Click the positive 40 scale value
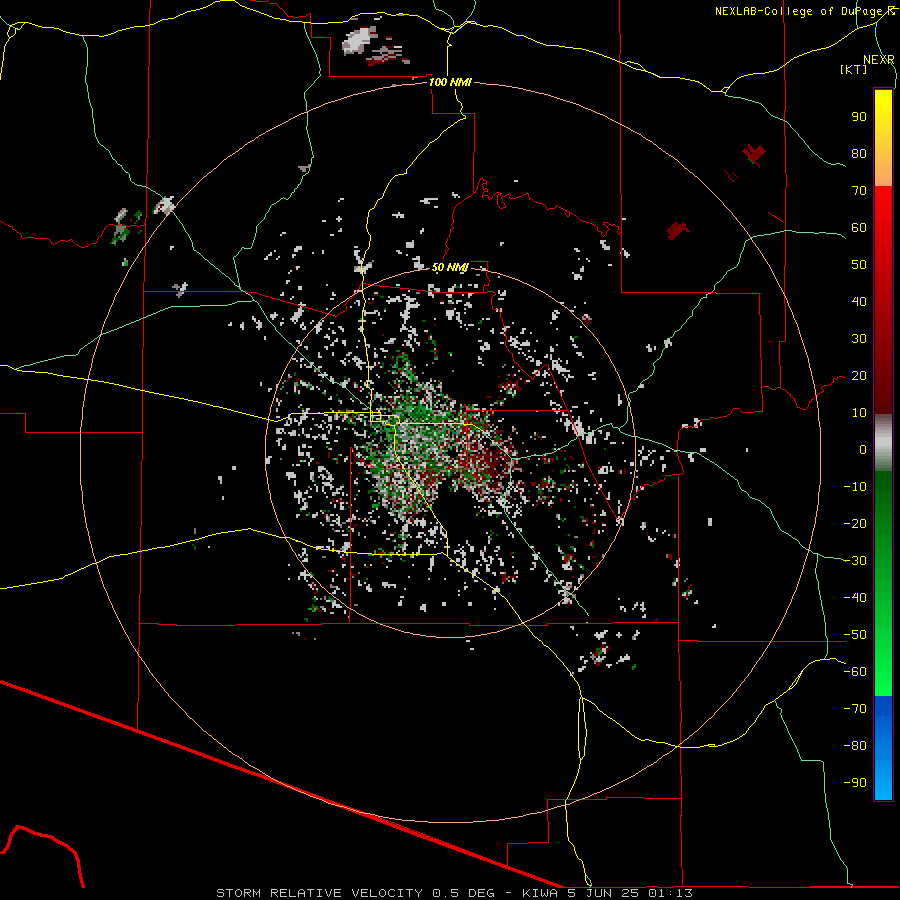Image resolution: width=900 pixels, height=900 pixels. [x=859, y=301]
